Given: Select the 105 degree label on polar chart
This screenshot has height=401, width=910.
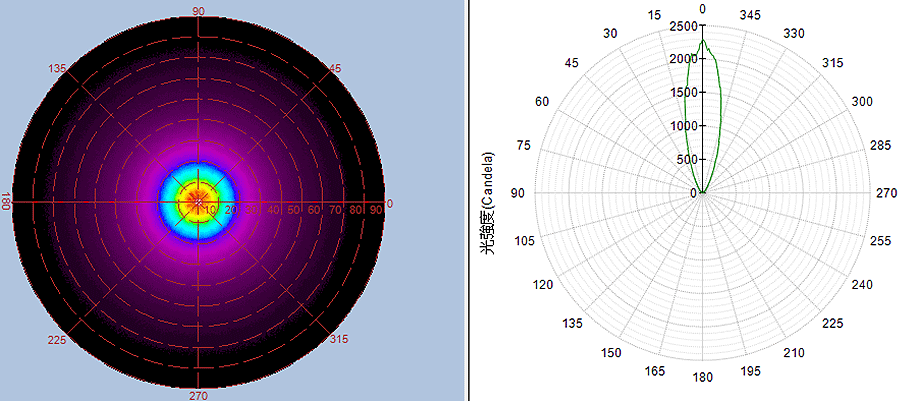Looking at the screenshot, I should [526, 241].
